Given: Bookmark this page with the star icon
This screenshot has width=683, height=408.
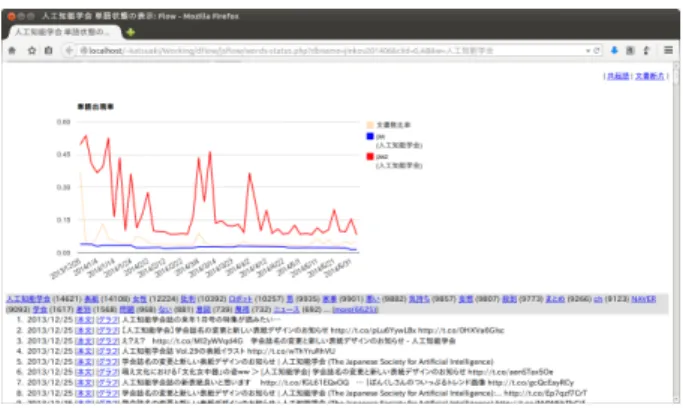Looking at the screenshot, I should [32, 51].
